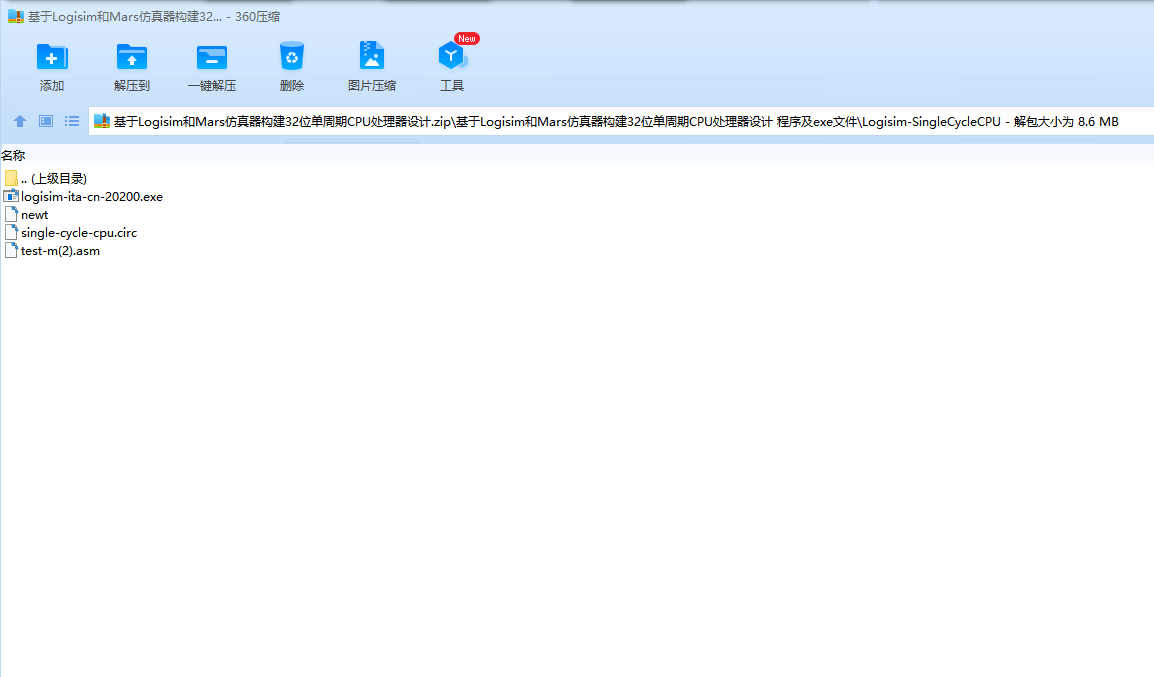Click the single-cycle-cpu.circ file icon
1154x677 pixels.
(10, 233)
